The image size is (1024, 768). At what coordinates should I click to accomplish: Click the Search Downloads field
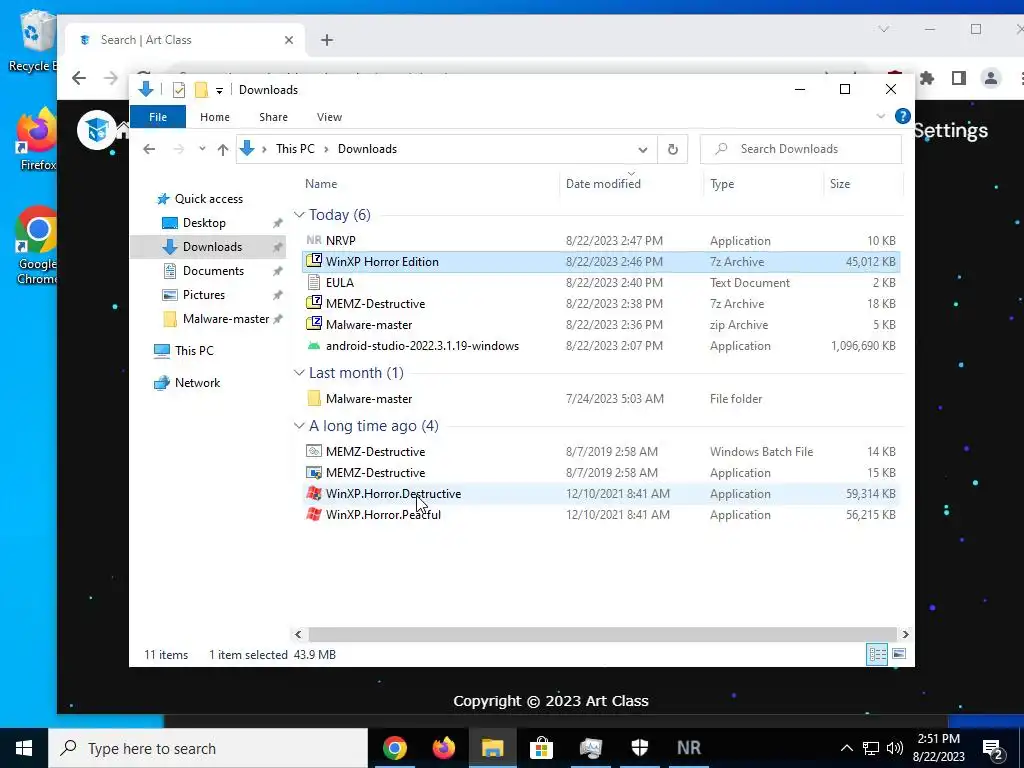801,149
